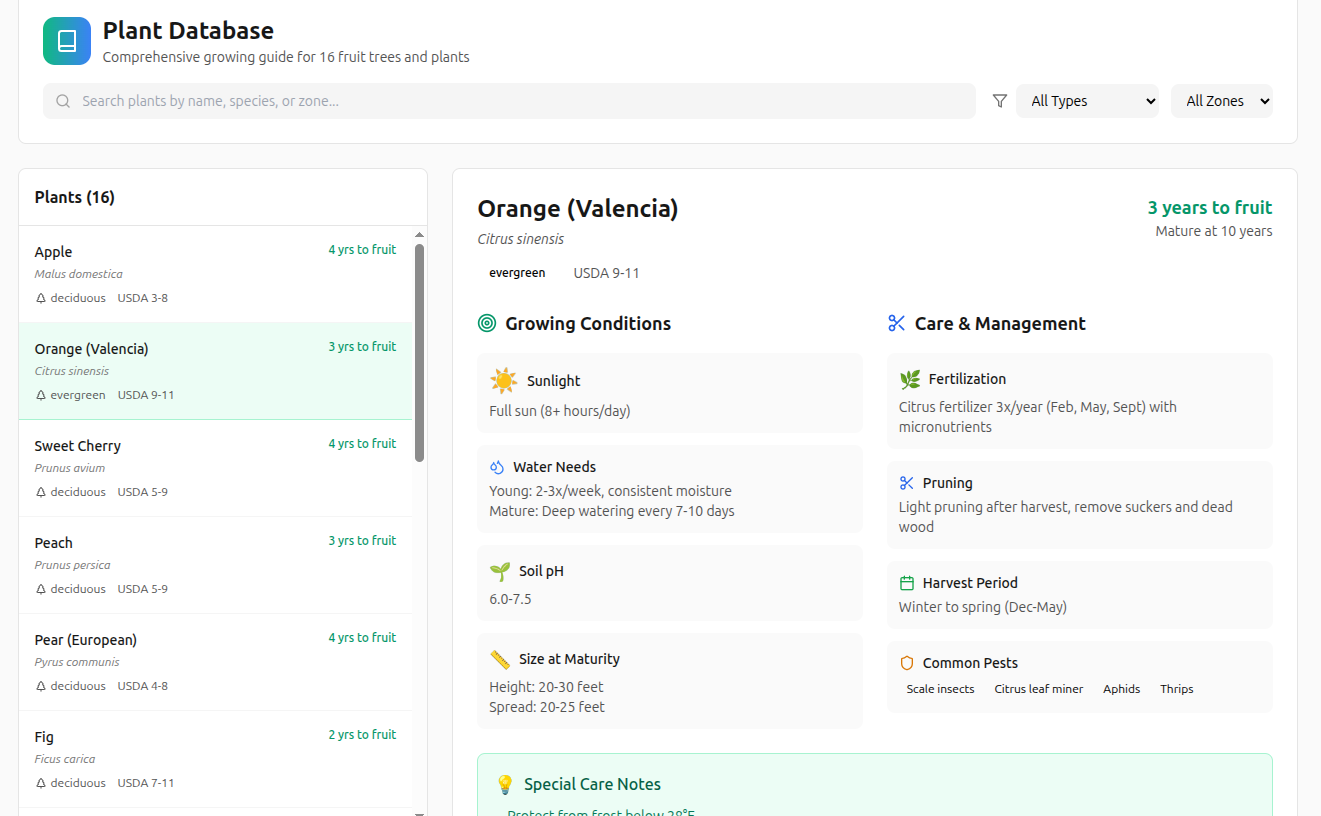
Task: Click the Plant Database book logo icon
Action: coord(67,41)
